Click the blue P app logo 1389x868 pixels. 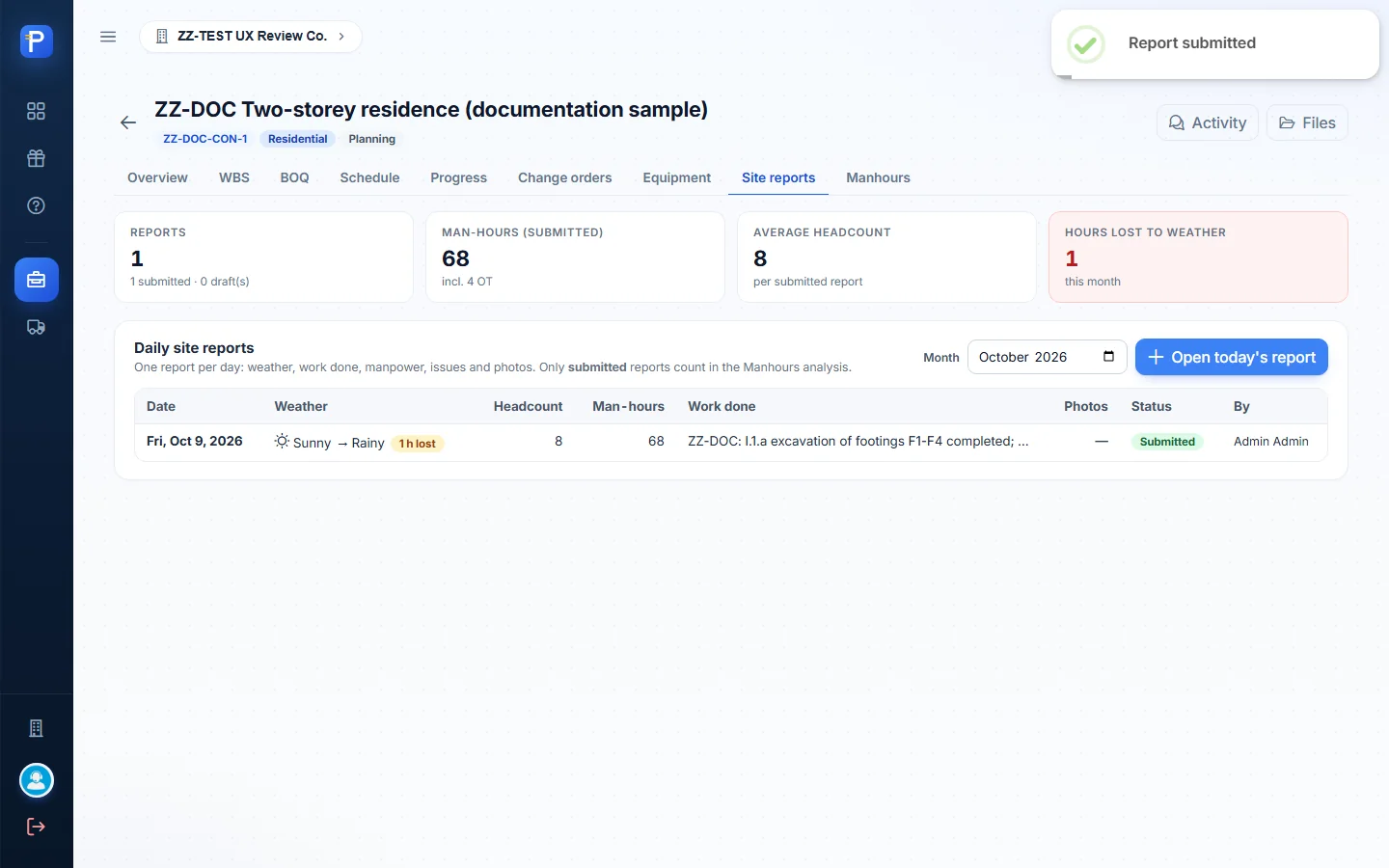[x=36, y=41]
